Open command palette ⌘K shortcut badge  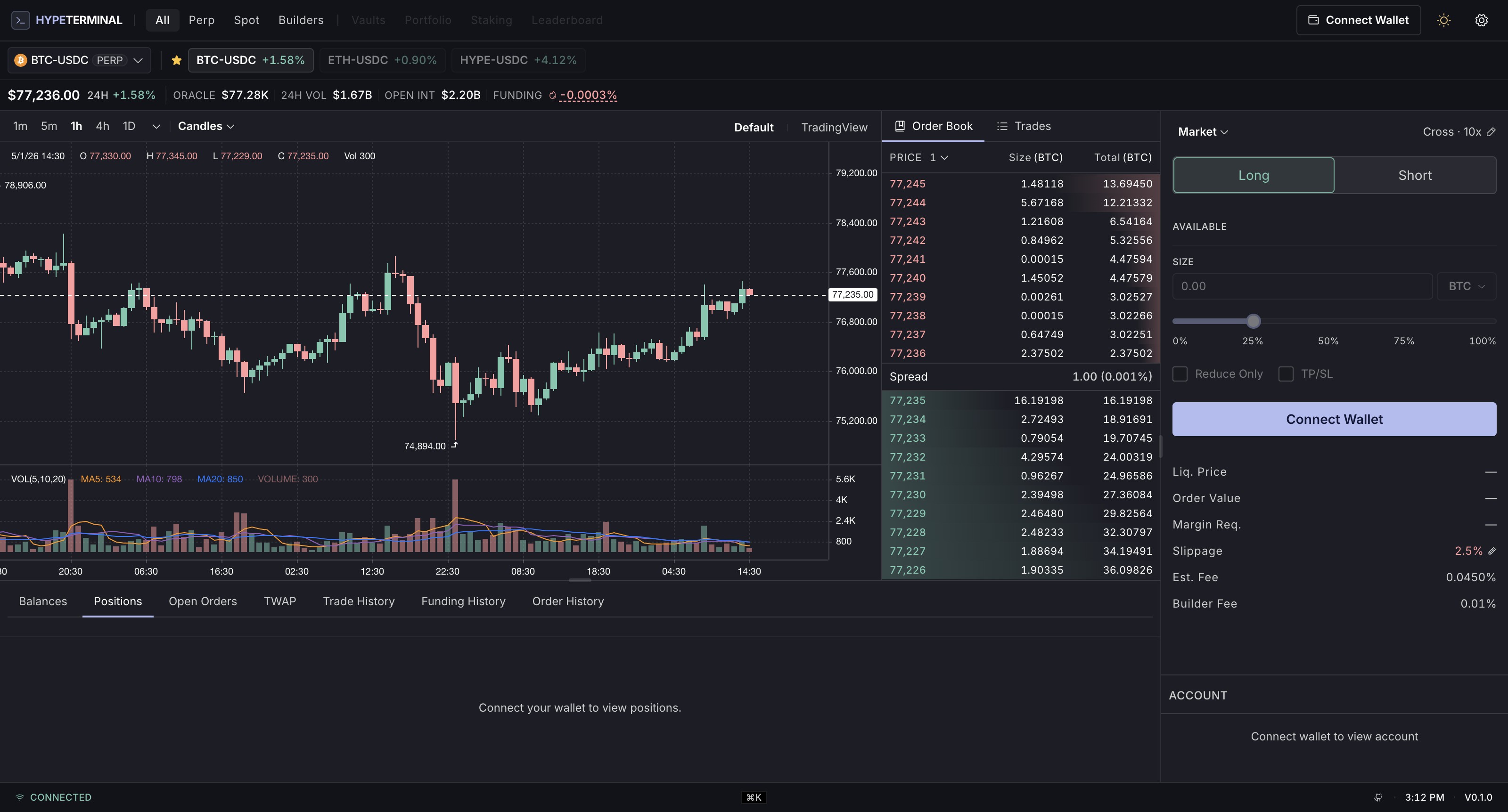(x=754, y=797)
